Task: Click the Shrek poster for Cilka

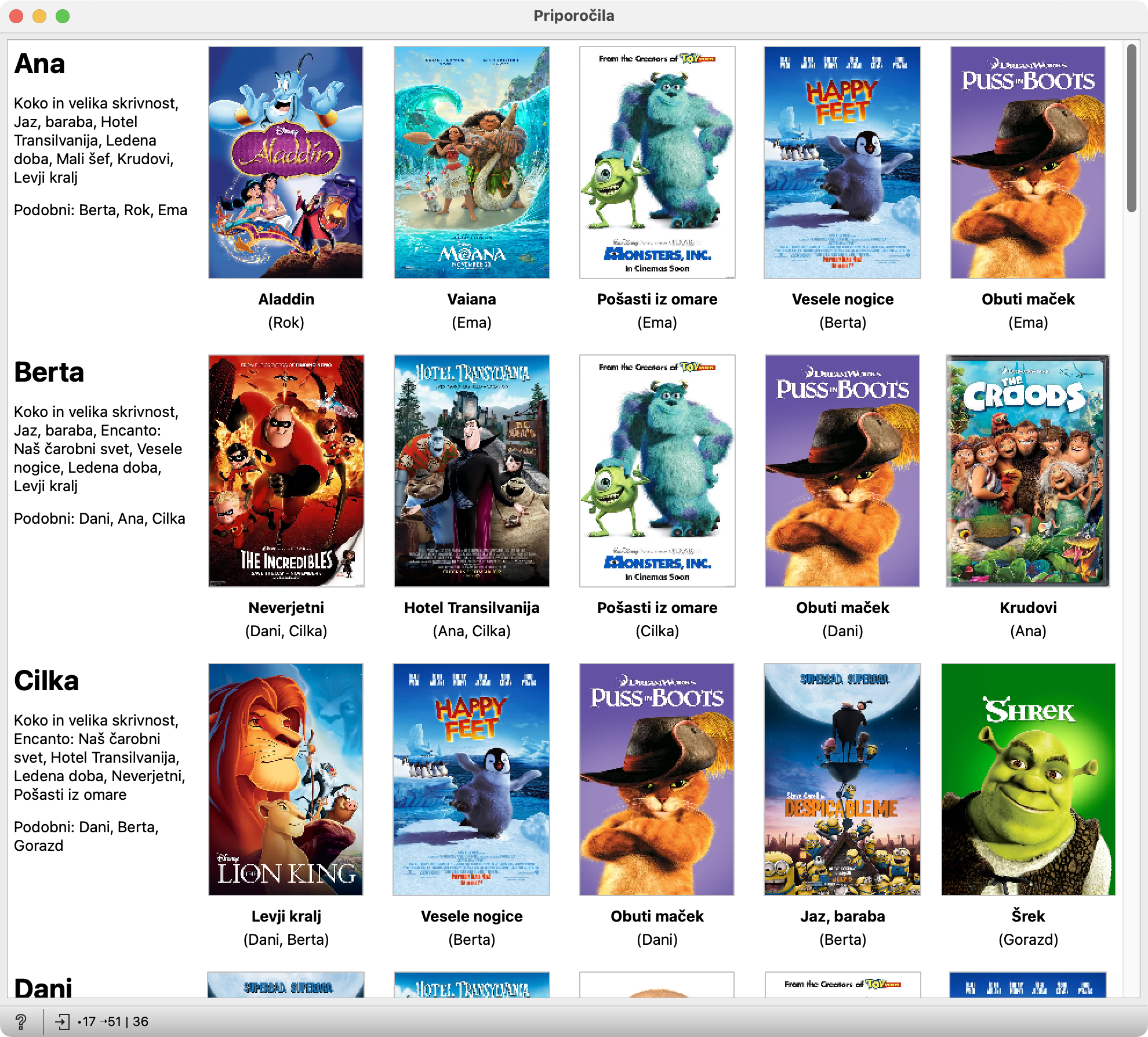Action: (1028, 779)
